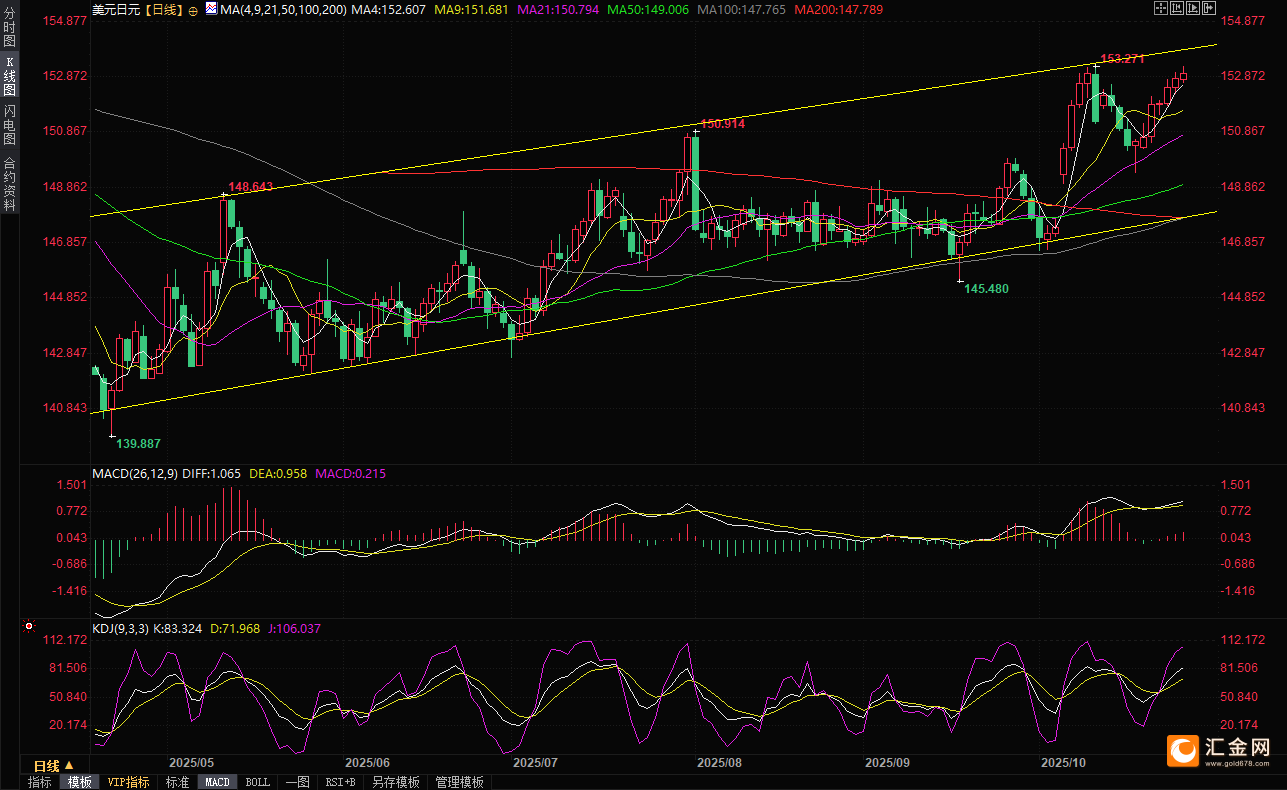Click the rightmost toolbar icon with right arrow
This screenshot has width=1287, height=790.
click(1207, 8)
